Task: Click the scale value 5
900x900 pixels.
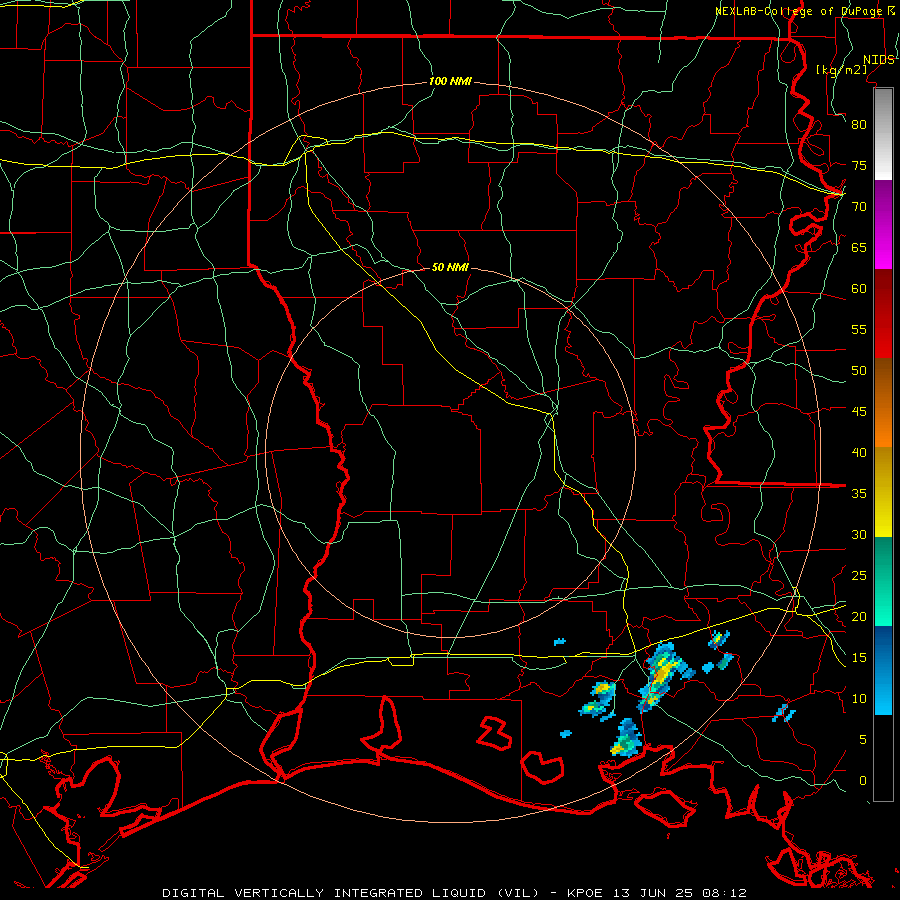Action: (863, 740)
